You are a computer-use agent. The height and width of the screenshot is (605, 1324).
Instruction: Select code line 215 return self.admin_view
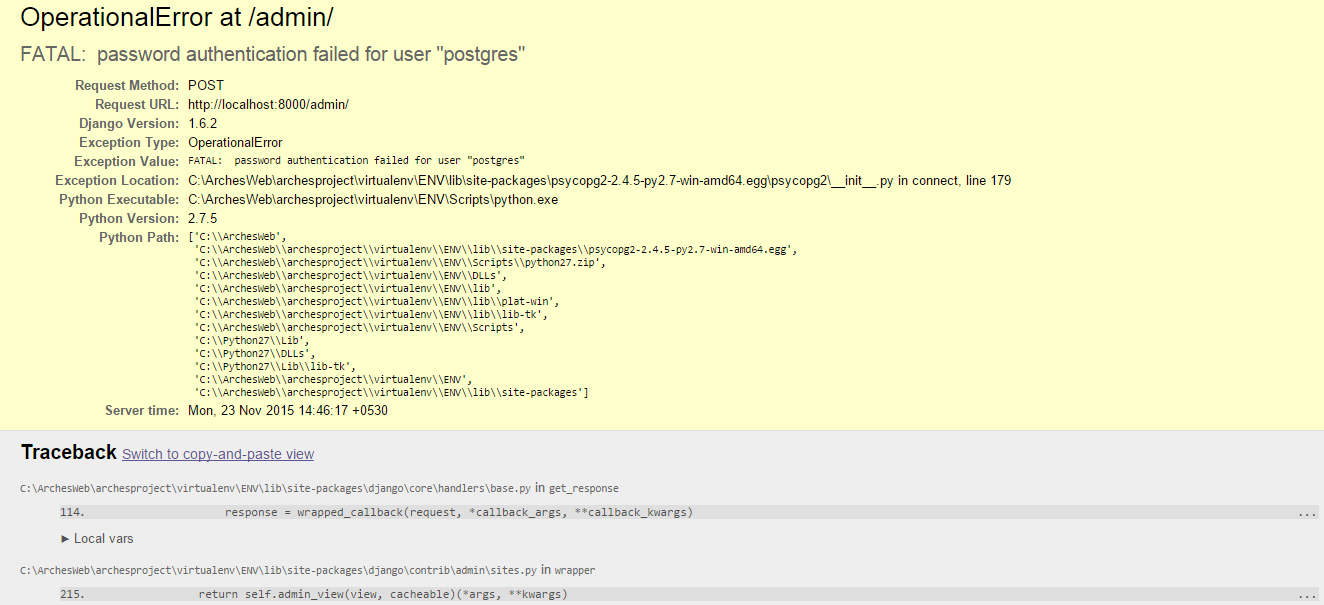click(x=690, y=594)
